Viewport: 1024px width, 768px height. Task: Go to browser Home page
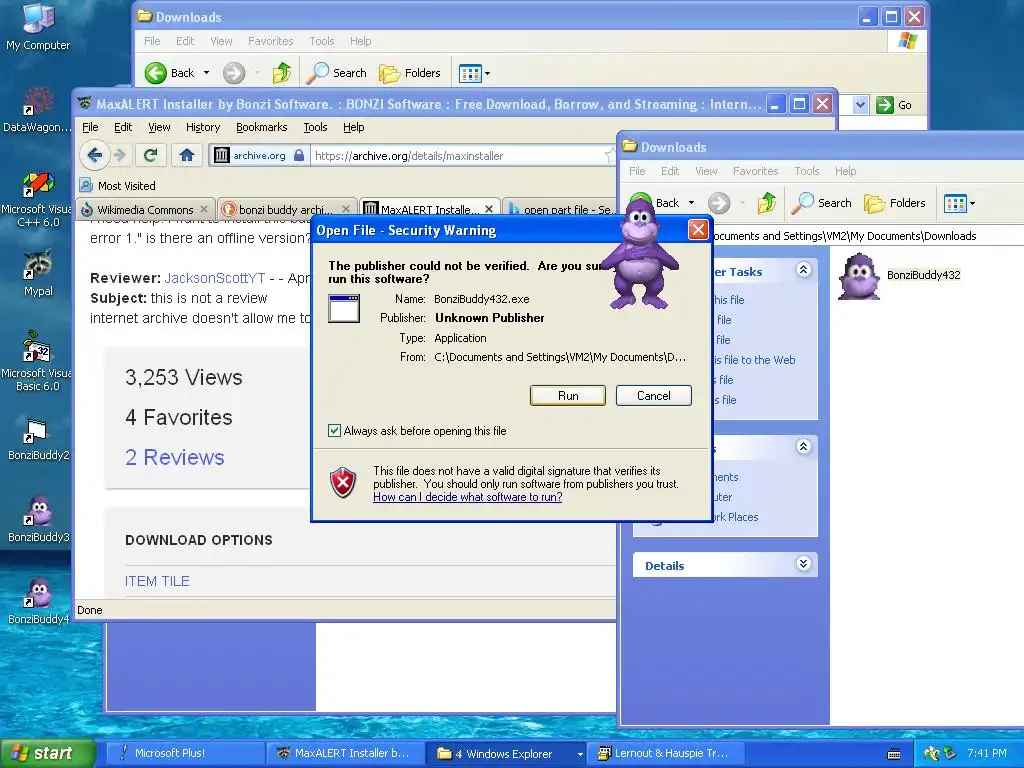(x=187, y=155)
